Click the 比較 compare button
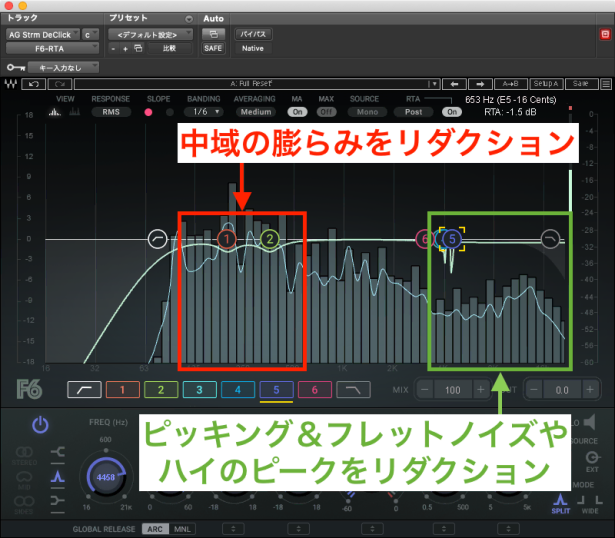 click(x=170, y=48)
